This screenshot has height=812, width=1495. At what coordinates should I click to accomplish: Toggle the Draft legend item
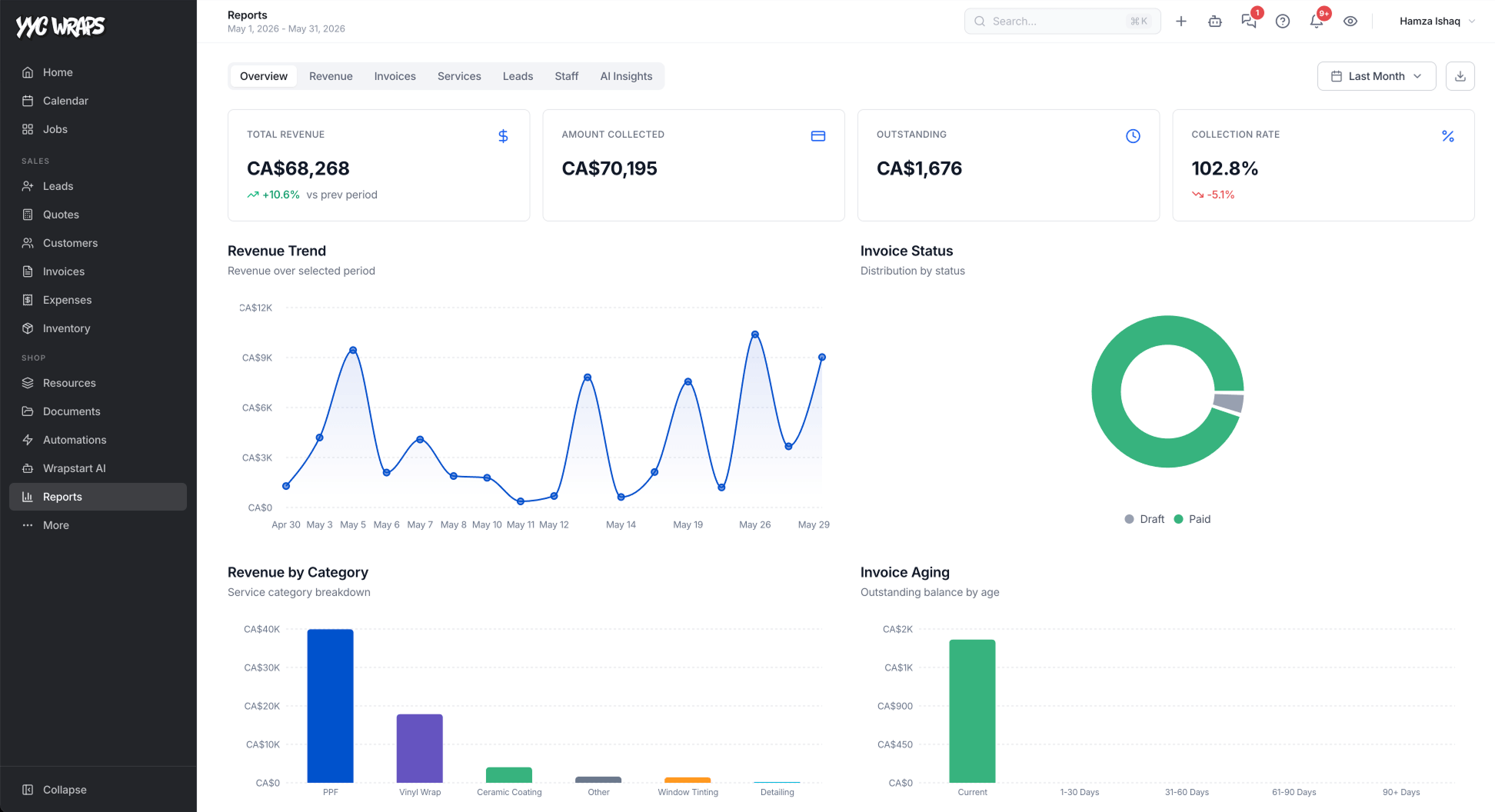point(1144,519)
